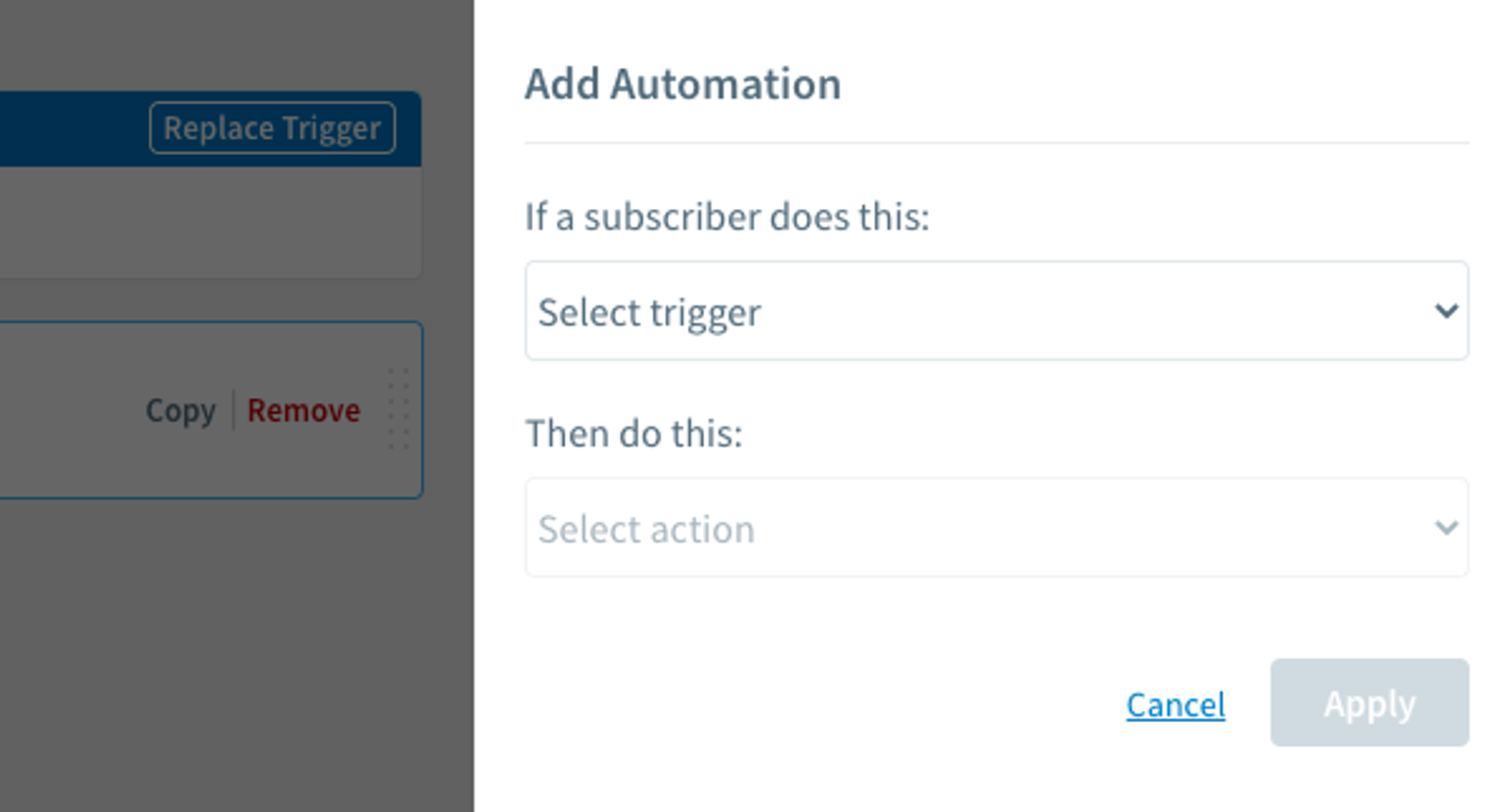The image size is (1512, 812).
Task: Click the divider line under Add Automation
Action: pyautogui.click(x=996, y=143)
